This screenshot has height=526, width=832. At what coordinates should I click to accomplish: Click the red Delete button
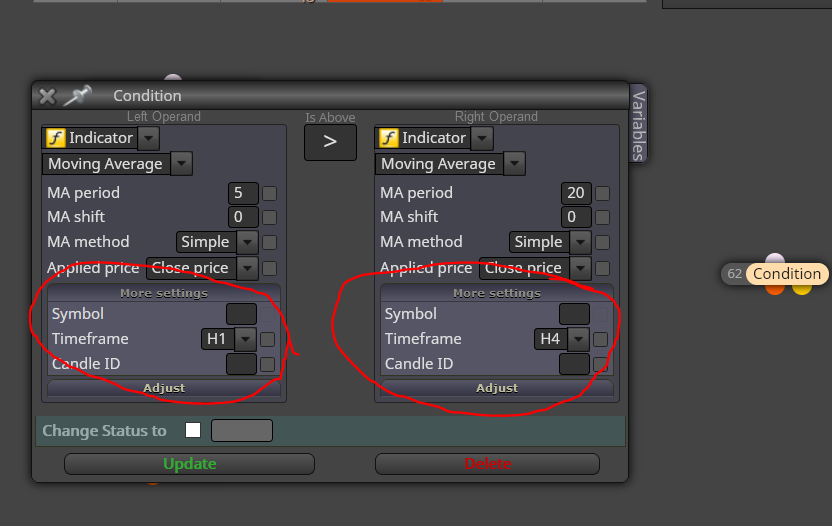(488, 464)
